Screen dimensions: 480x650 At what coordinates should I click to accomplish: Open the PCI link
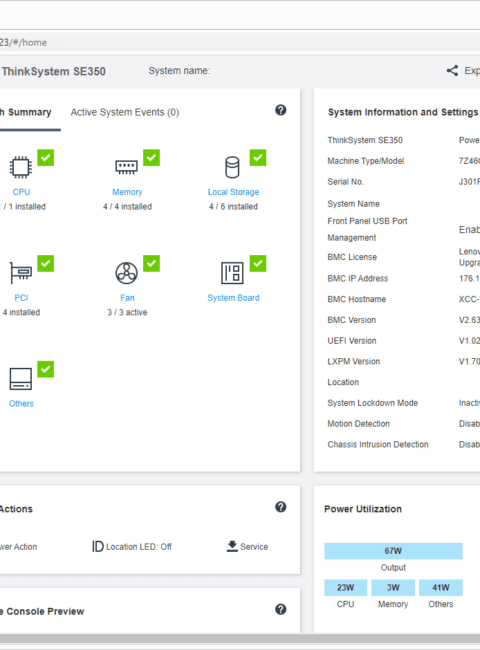click(x=21, y=298)
